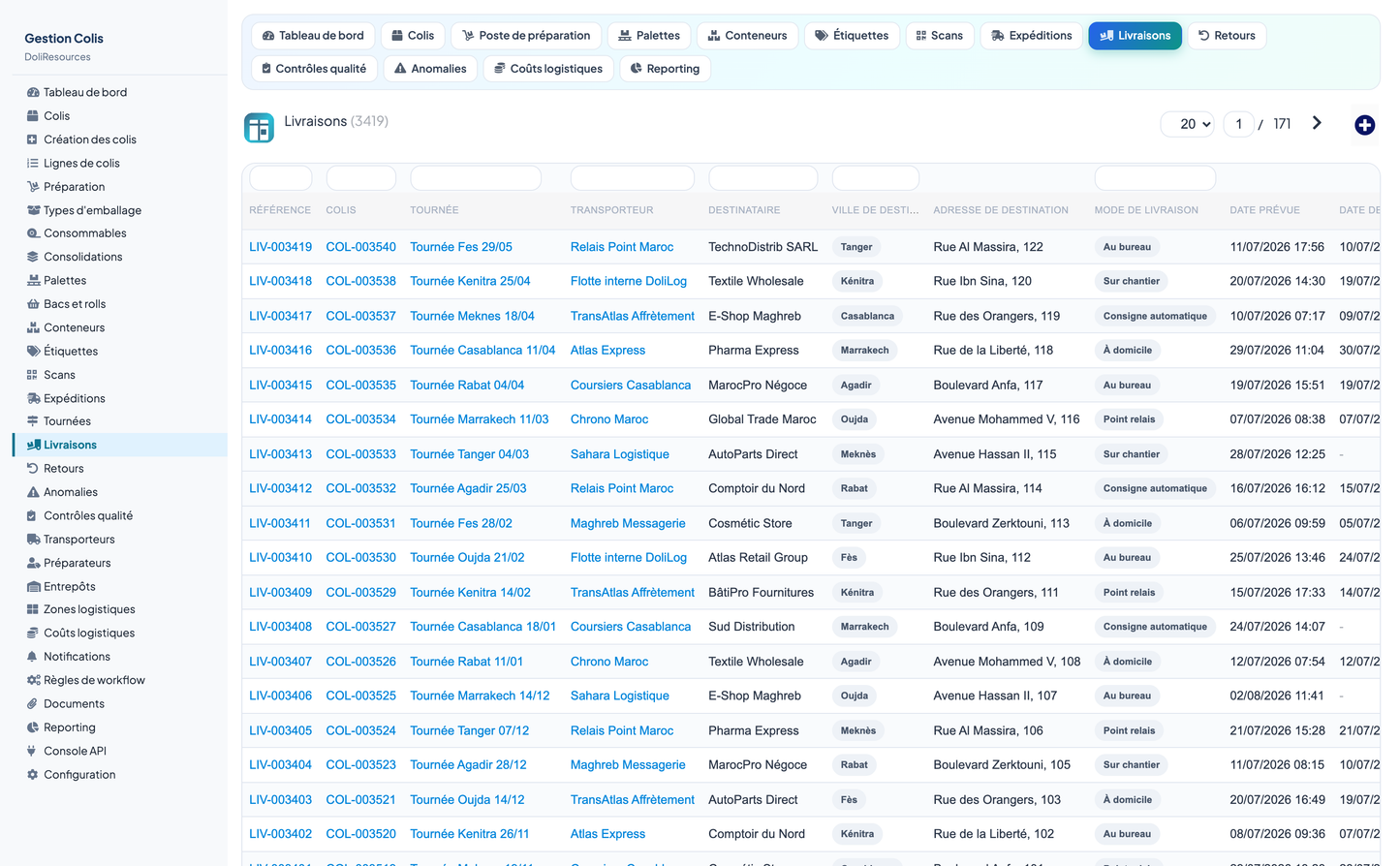The image size is (1400, 866).
Task: Open the page size dropdown showing 20
Action: [1188, 124]
